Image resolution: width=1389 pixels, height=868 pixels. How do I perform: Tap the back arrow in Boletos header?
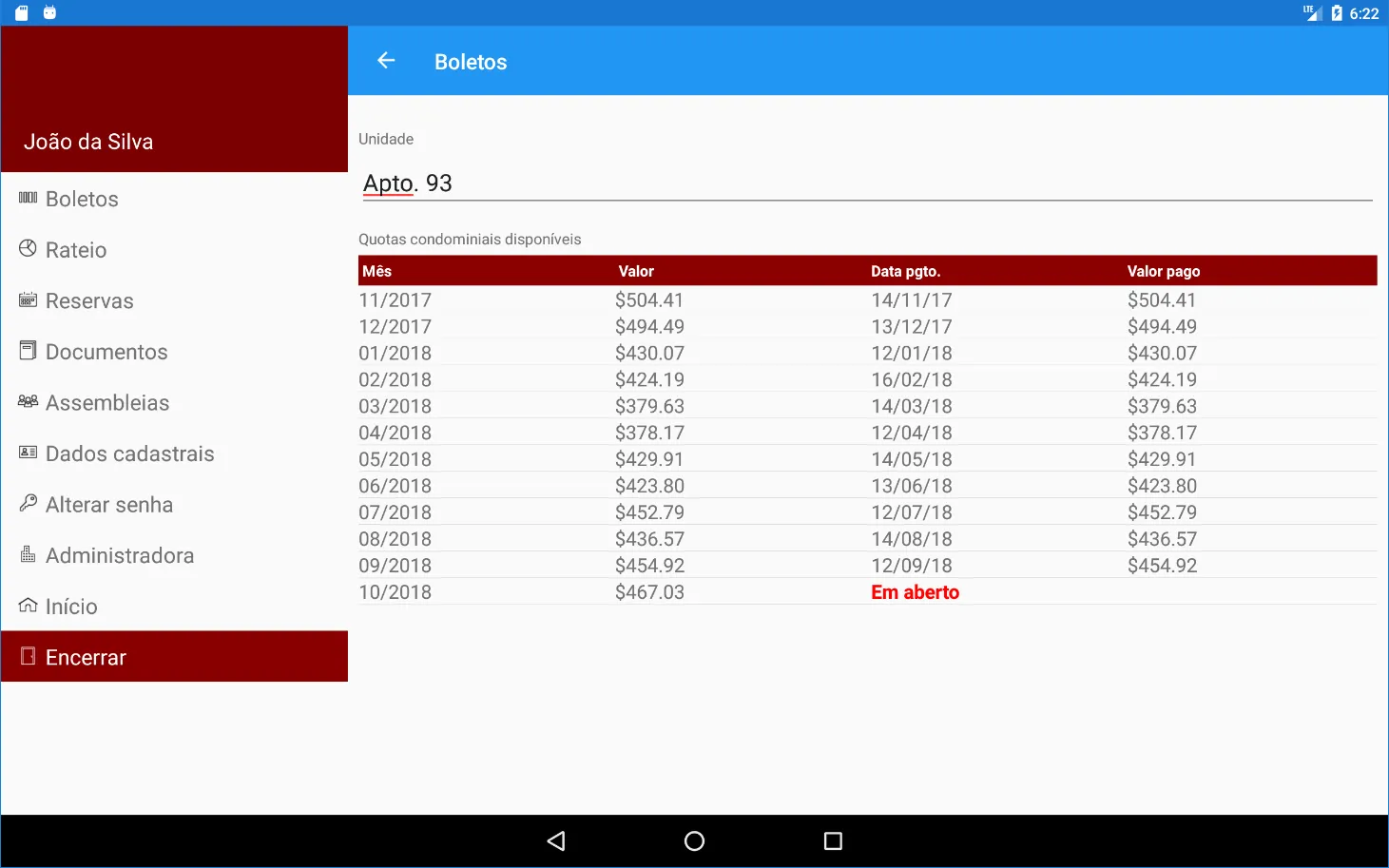click(386, 61)
